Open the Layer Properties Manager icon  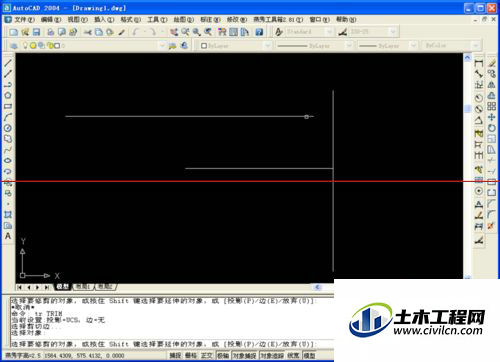[x=13, y=45]
